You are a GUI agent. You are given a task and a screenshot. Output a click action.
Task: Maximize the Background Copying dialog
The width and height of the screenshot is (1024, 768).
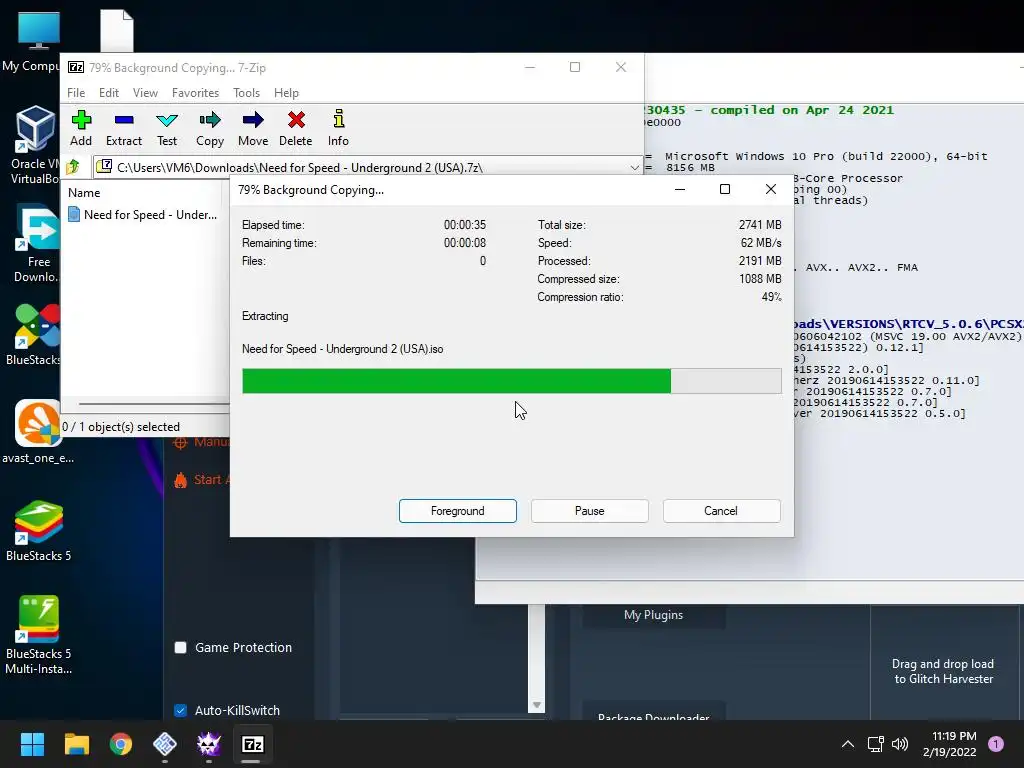(x=725, y=189)
